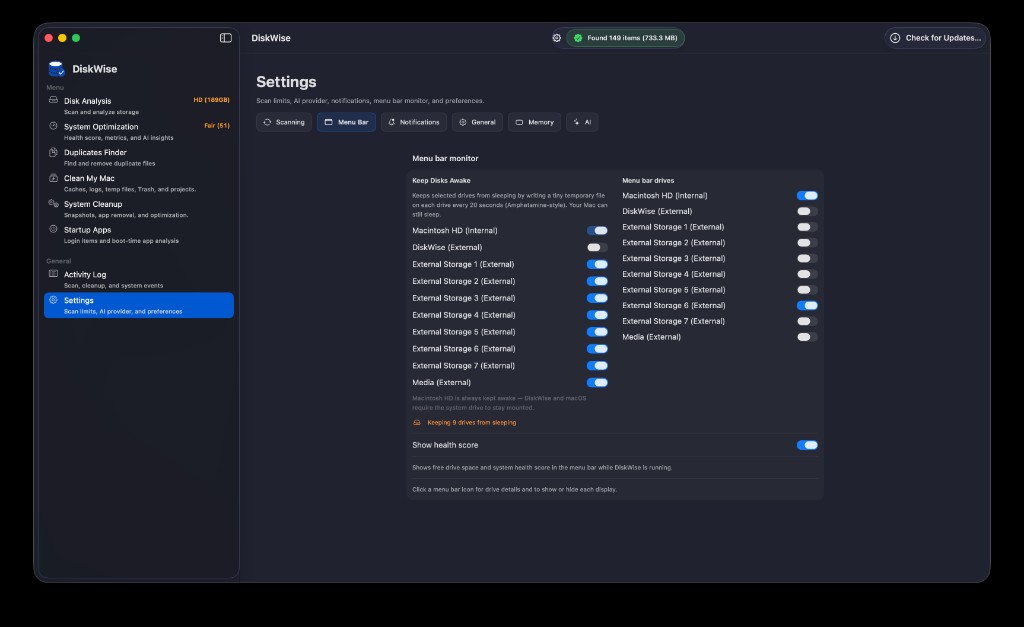Select the Settings sidebar item

click(x=138, y=305)
